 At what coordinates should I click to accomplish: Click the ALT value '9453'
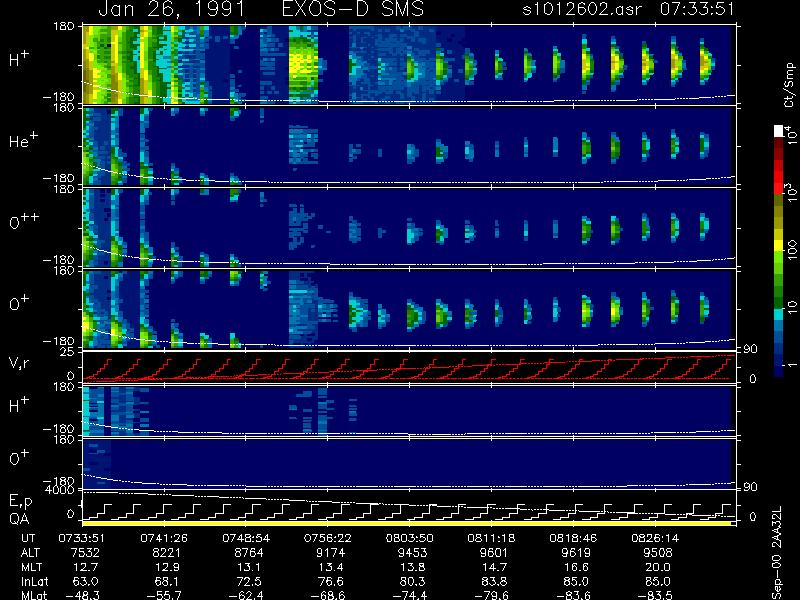[412, 553]
